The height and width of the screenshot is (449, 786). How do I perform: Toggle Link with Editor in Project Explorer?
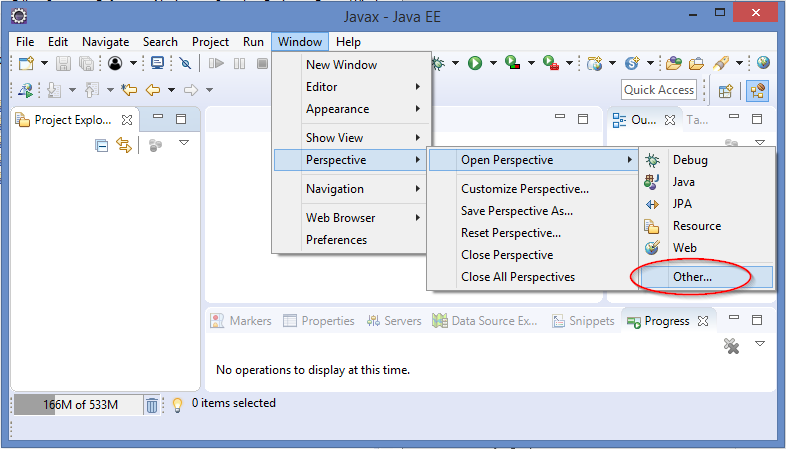click(124, 145)
